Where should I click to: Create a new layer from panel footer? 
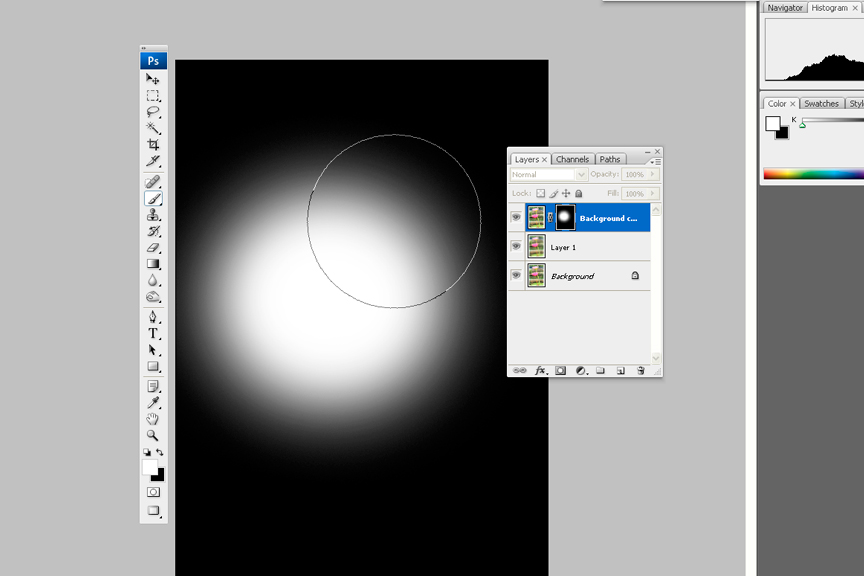pyautogui.click(x=620, y=370)
